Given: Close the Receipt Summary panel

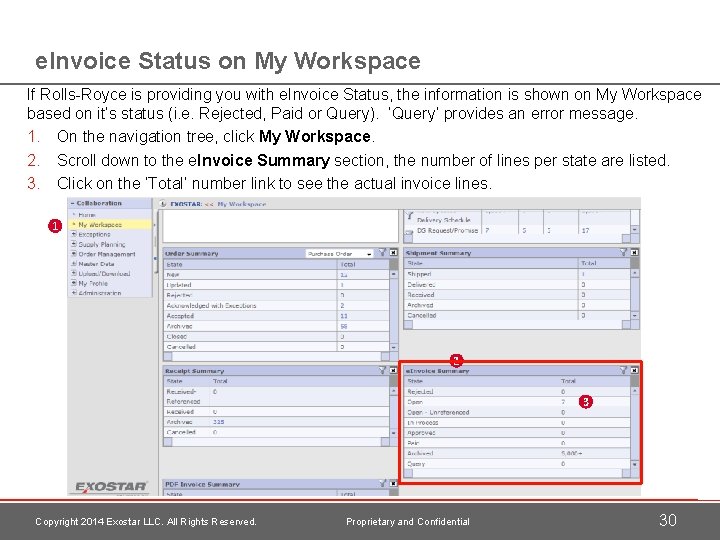Looking at the screenshot, I should 394,370.
